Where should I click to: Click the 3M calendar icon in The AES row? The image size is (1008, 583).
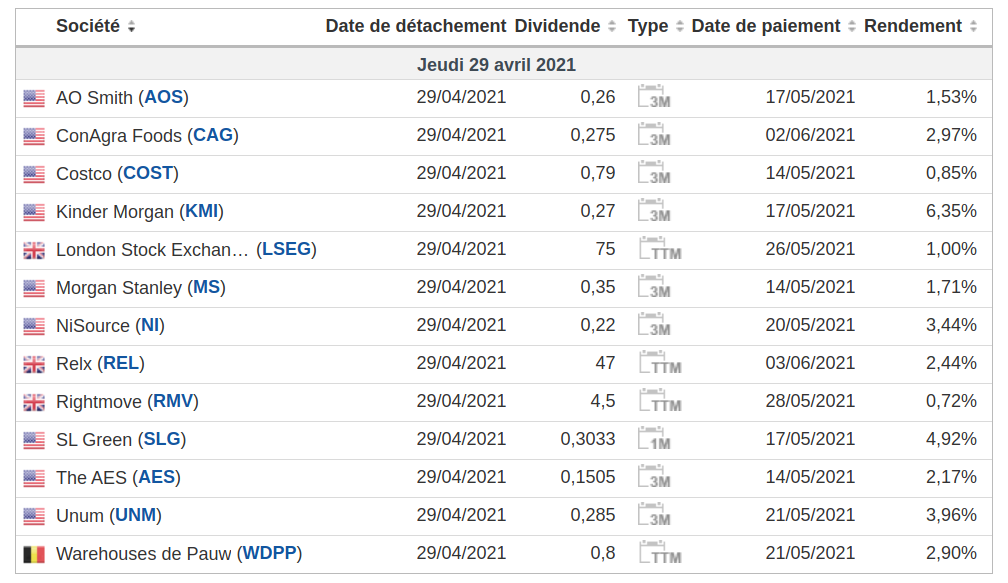coord(654,476)
